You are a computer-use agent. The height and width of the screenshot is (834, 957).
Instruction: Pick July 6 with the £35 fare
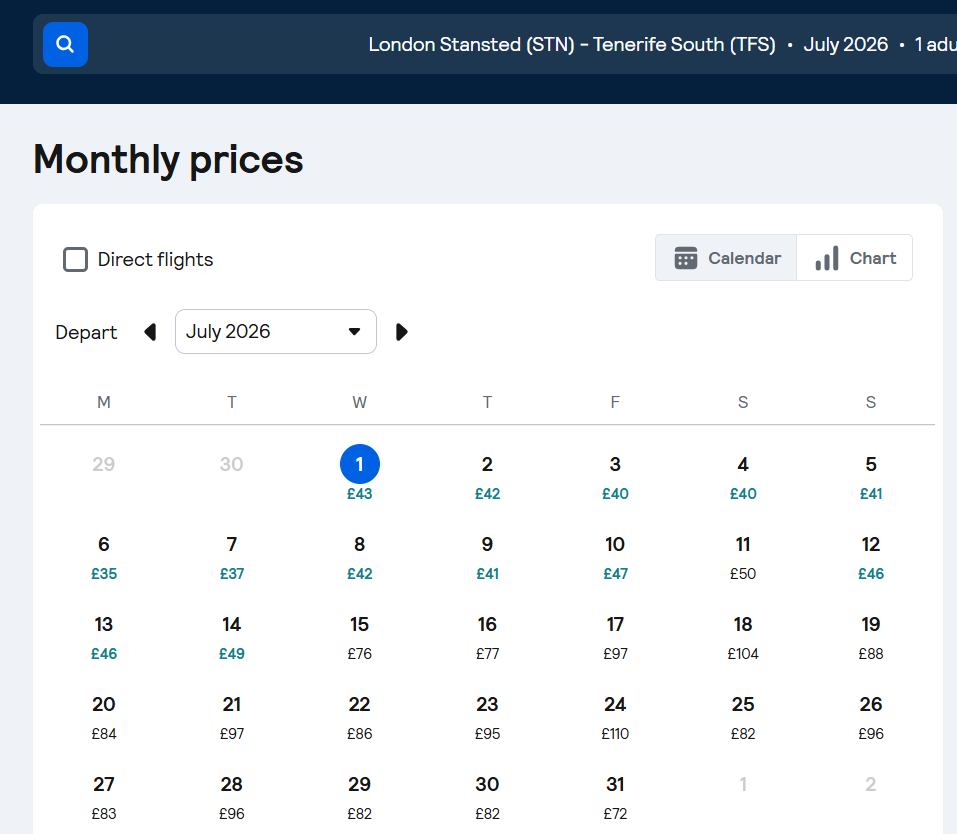(x=104, y=556)
